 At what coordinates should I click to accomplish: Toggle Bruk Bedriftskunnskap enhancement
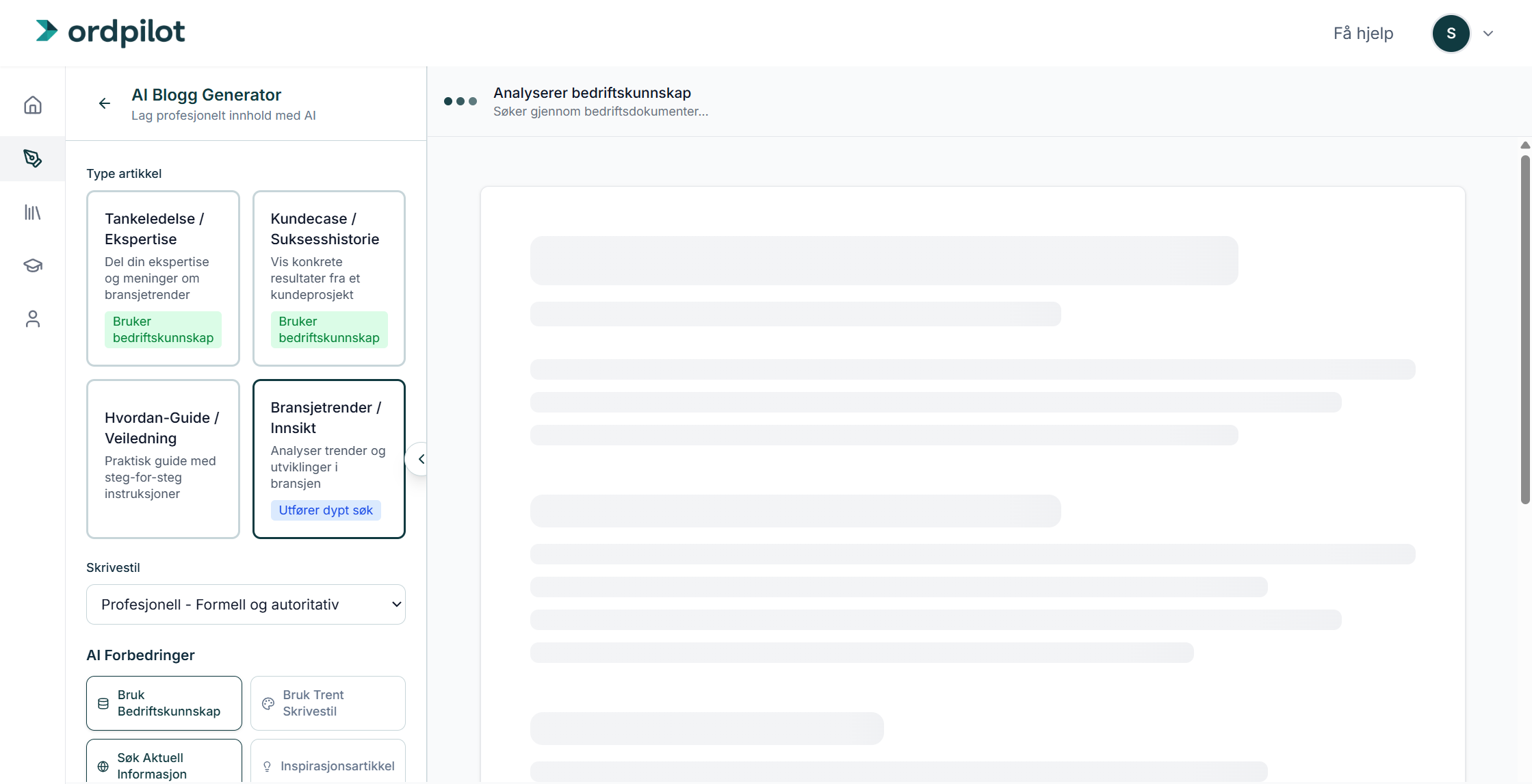point(164,703)
